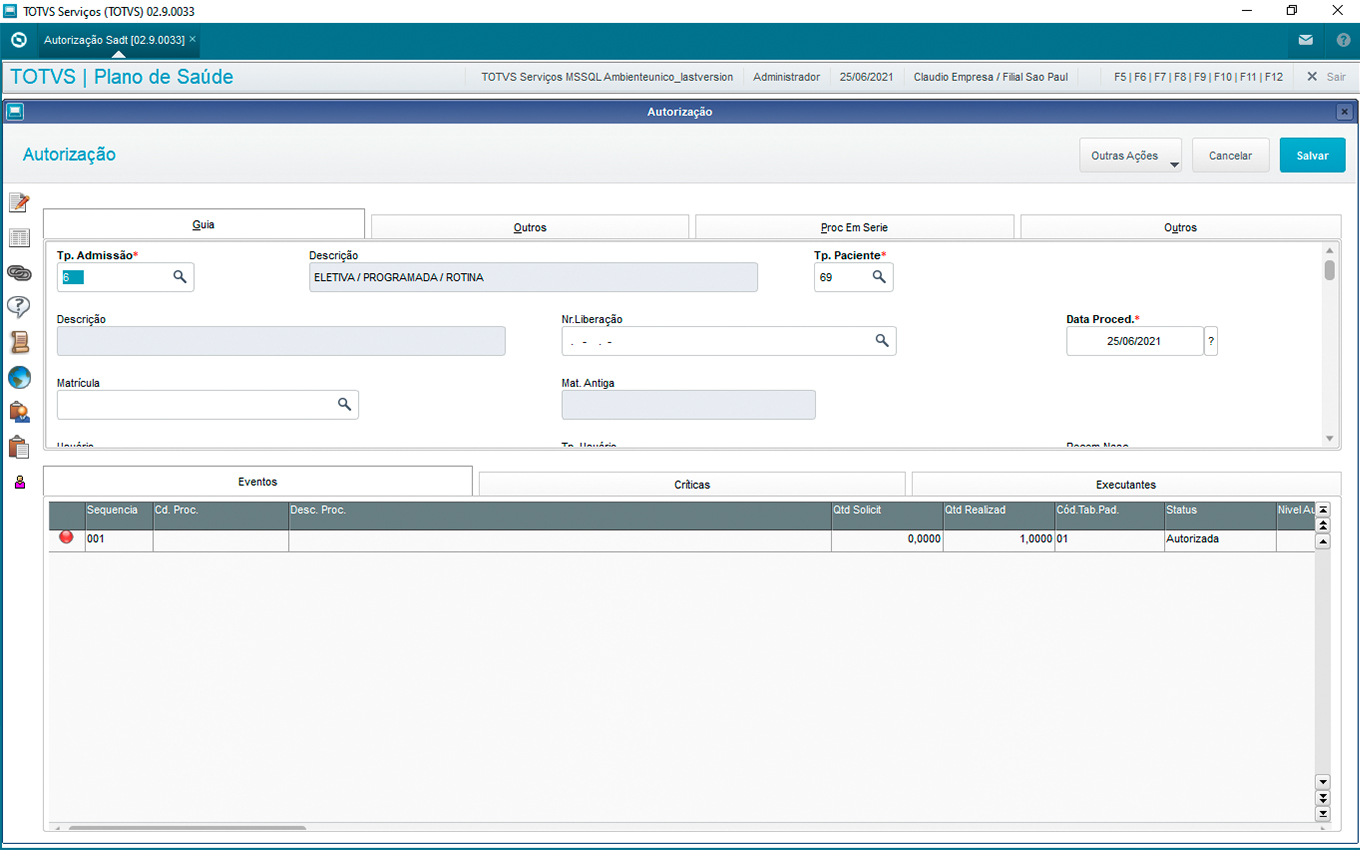Click the mail envelope icon in header

tap(1305, 41)
